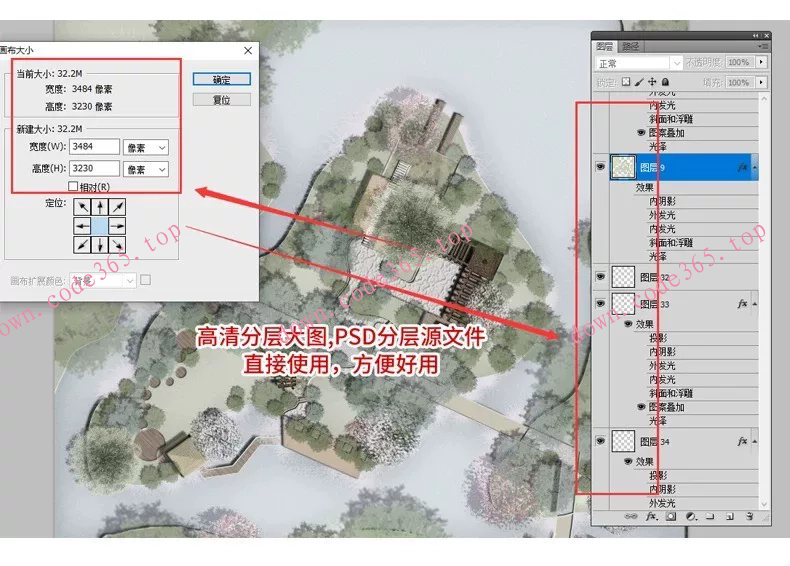This screenshot has height=566, width=790.
Task: Click fx badge on 图层 34 row
Action: point(742,442)
